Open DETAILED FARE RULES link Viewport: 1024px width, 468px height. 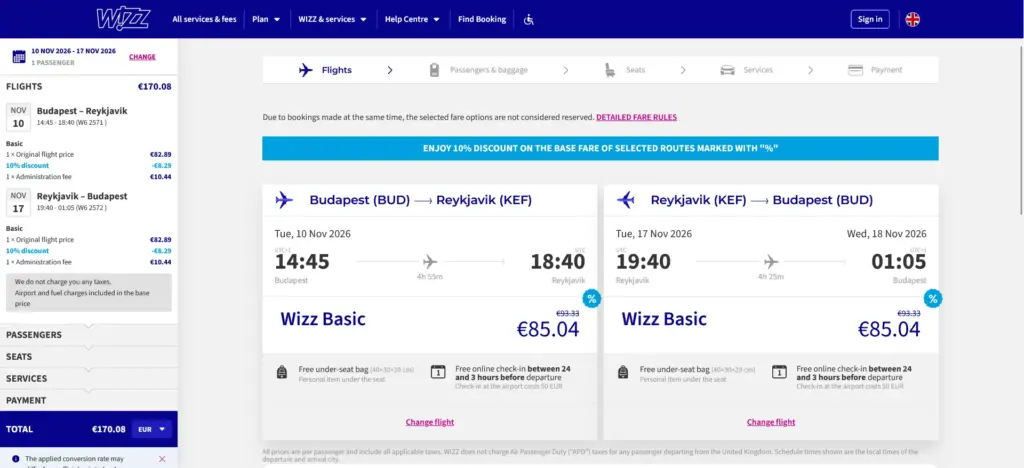[x=637, y=117]
